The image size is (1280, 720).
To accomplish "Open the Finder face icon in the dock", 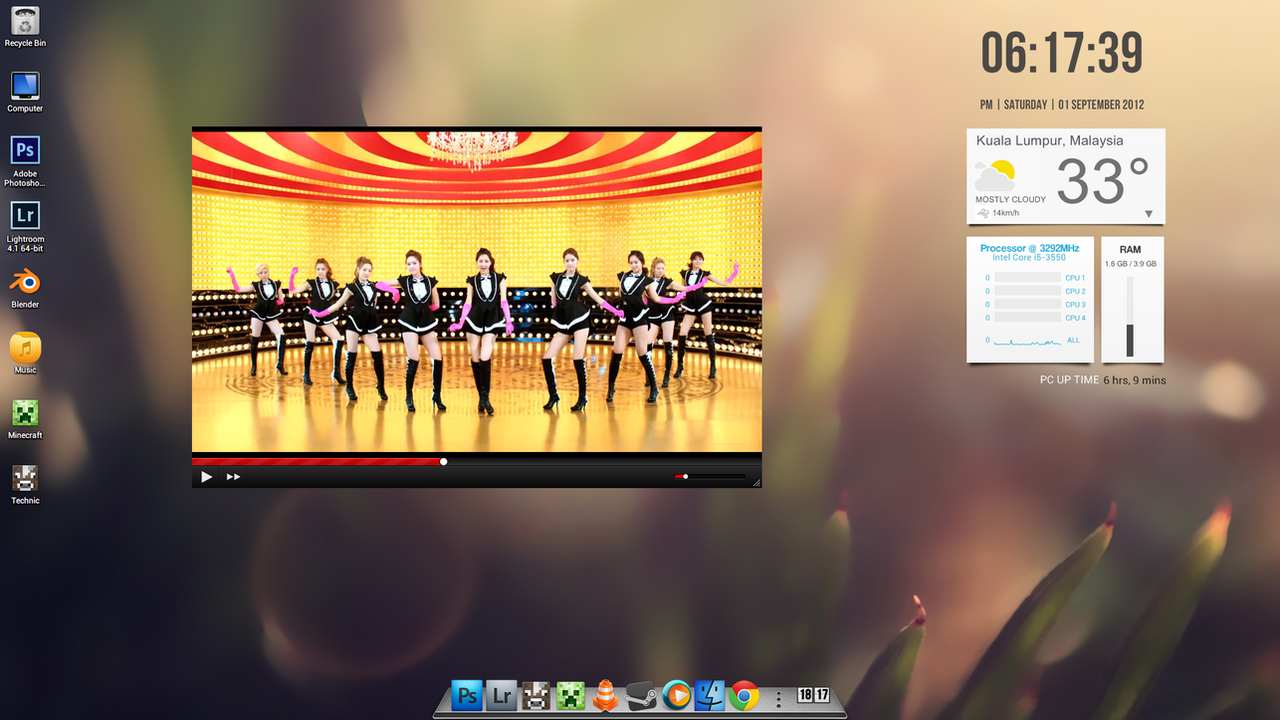I will pyautogui.click(x=710, y=695).
